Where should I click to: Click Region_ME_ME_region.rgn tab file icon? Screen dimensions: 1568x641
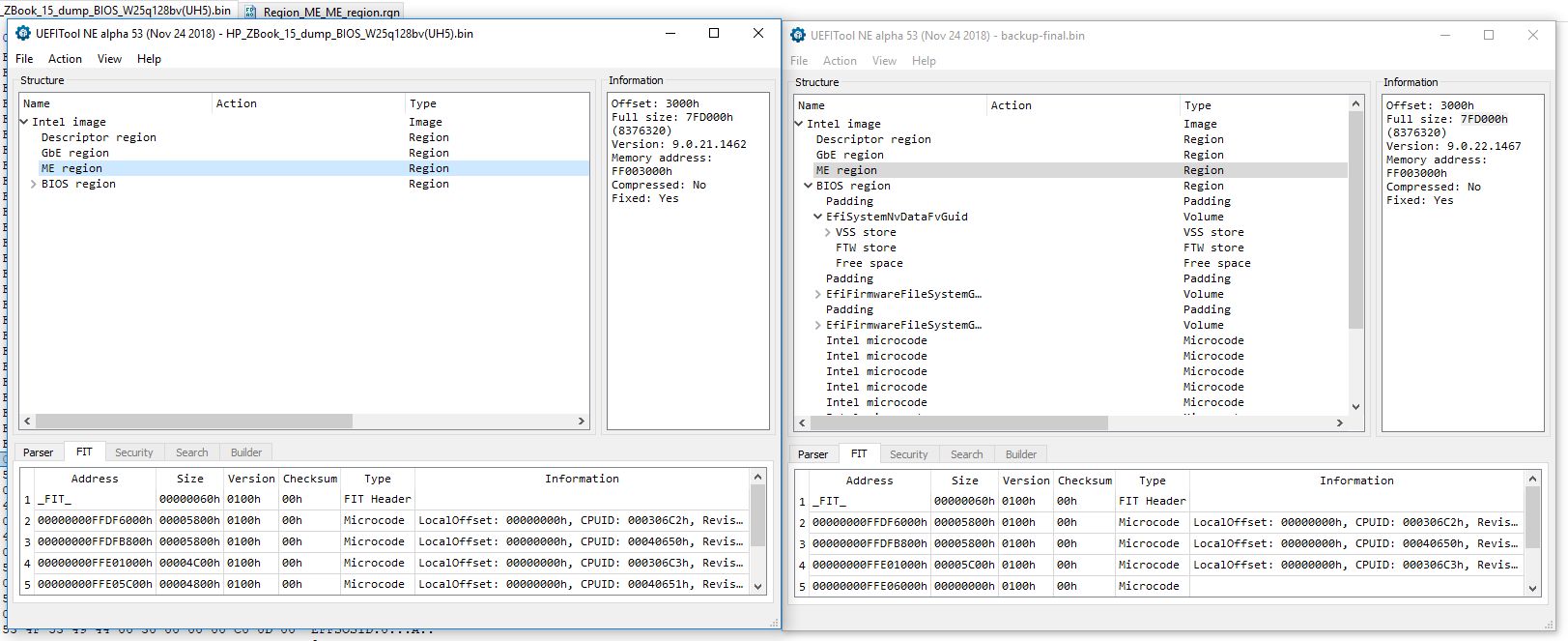point(251,12)
